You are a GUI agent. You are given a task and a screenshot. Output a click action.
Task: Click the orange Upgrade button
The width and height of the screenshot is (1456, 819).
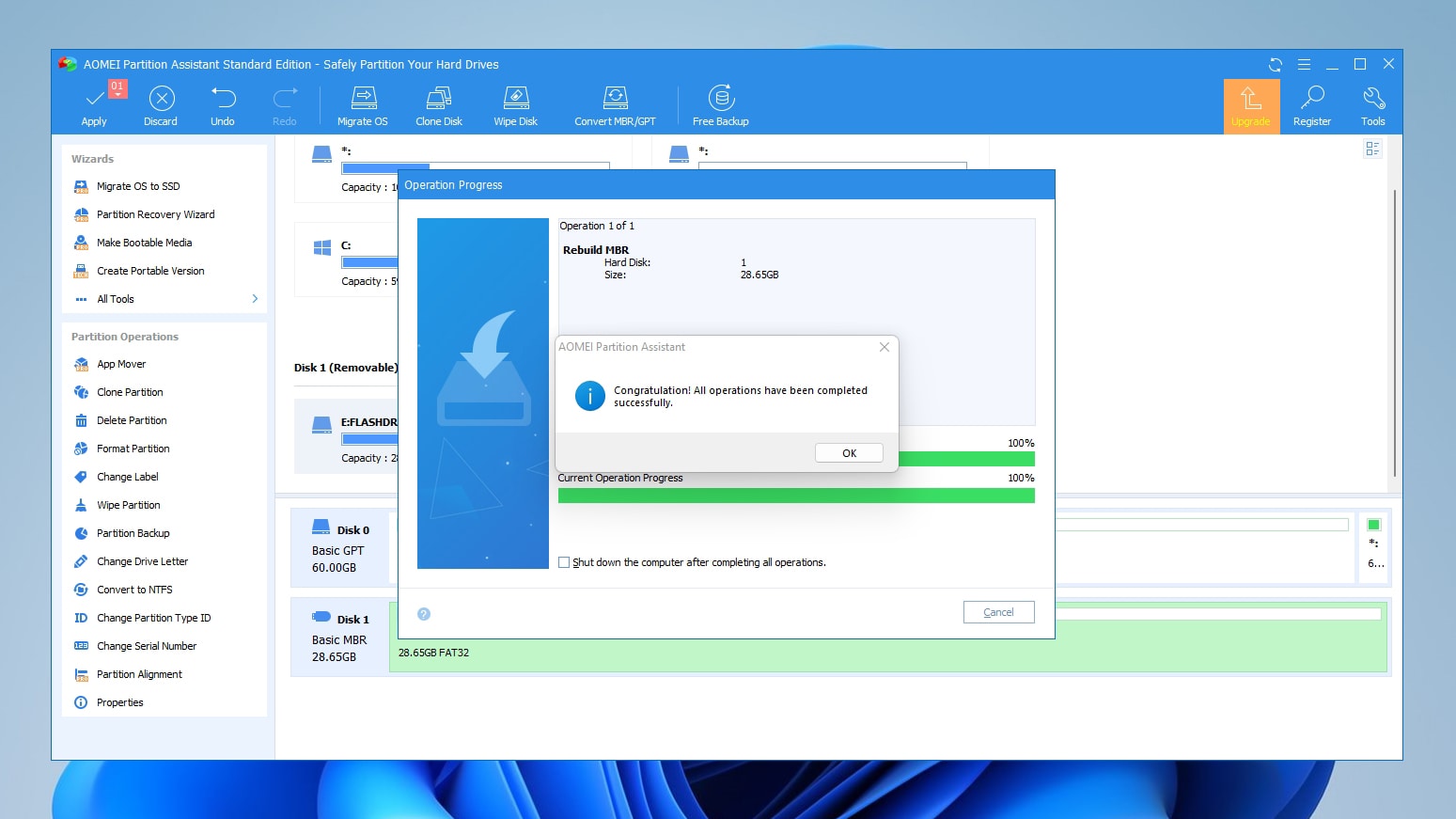(1251, 106)
